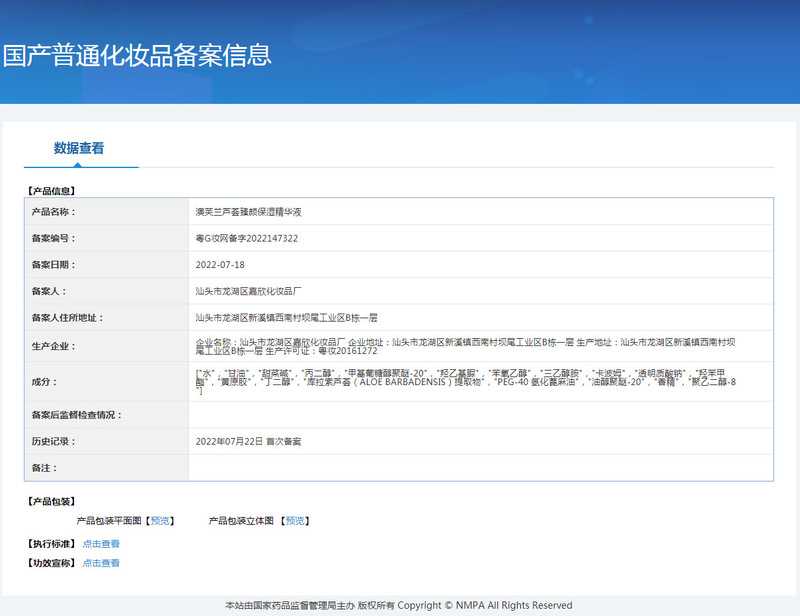
Task: Select the filing date 2022-07-18
Action: point(220,265)
